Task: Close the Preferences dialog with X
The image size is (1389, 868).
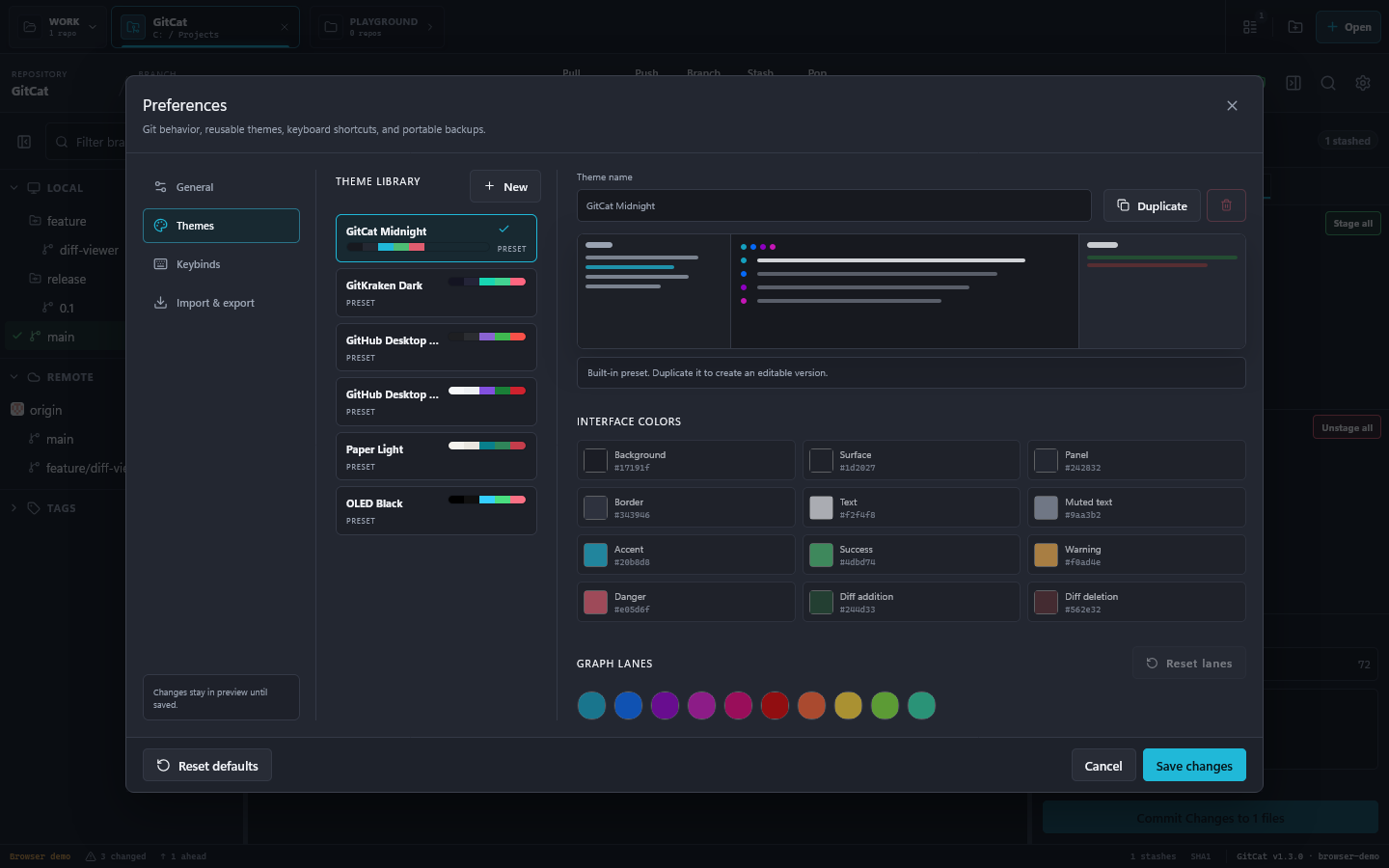Action: tap(1232, 105)
